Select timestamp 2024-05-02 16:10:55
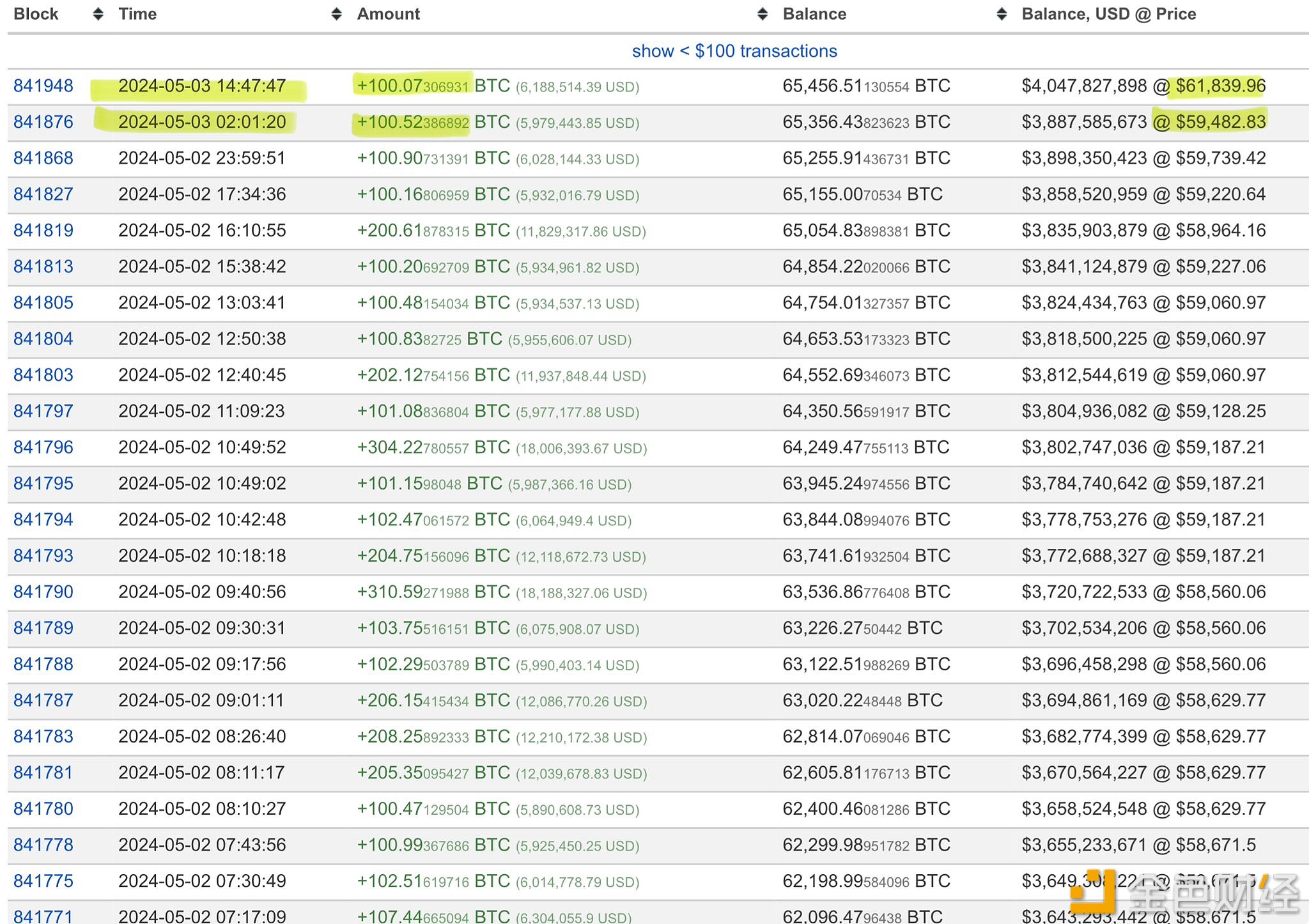1309x924 pixels. 202,230
